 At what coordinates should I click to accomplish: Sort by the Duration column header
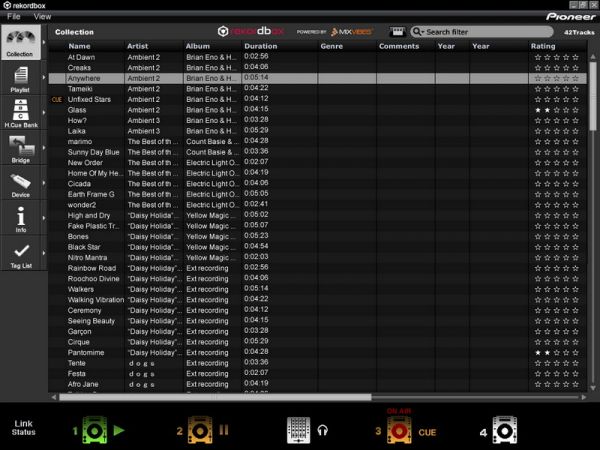coord(261,46)
